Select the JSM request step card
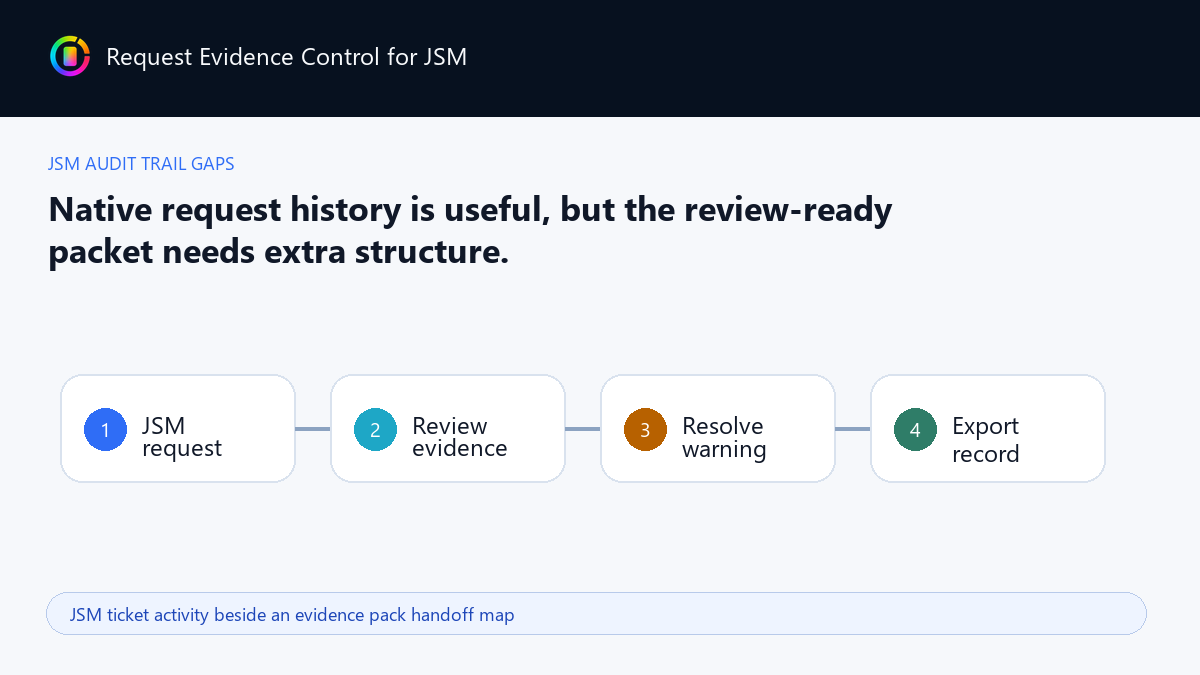The width and height of the screenshot is (1200, 675). pos(178,429)
